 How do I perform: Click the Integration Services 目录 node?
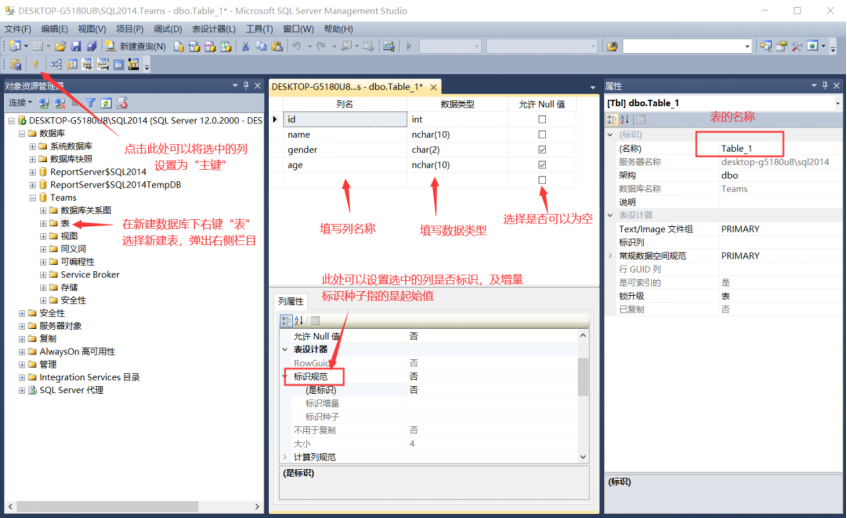pos(89,377)
